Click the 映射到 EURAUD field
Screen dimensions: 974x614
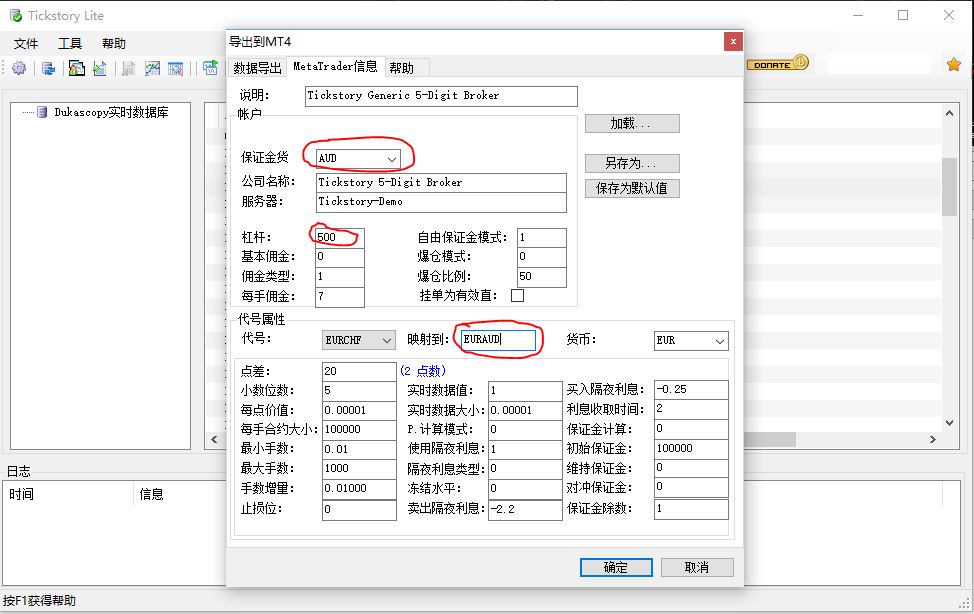(498, 340)
